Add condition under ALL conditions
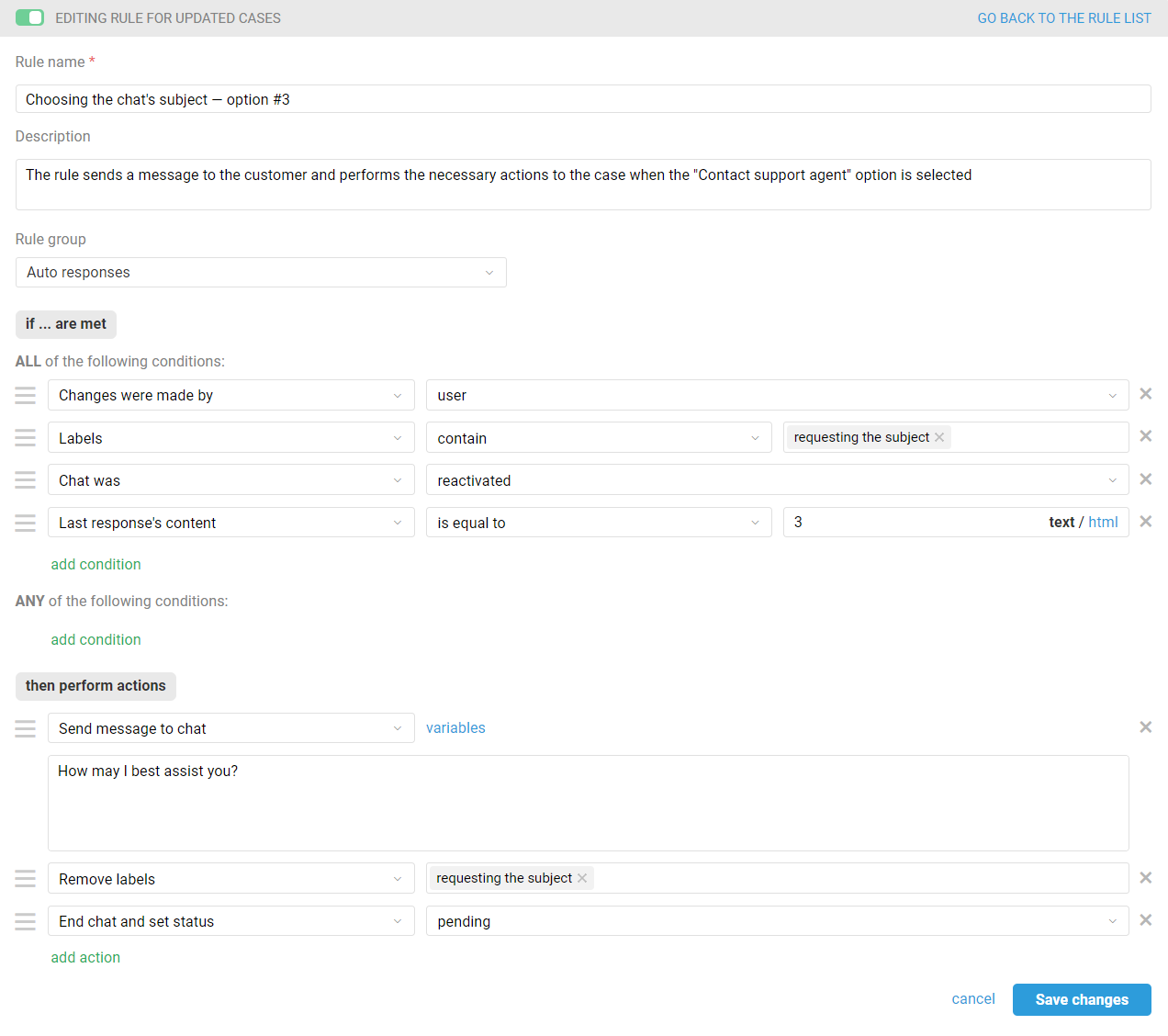The image size is (1168, 1036). tap(95, 565)
